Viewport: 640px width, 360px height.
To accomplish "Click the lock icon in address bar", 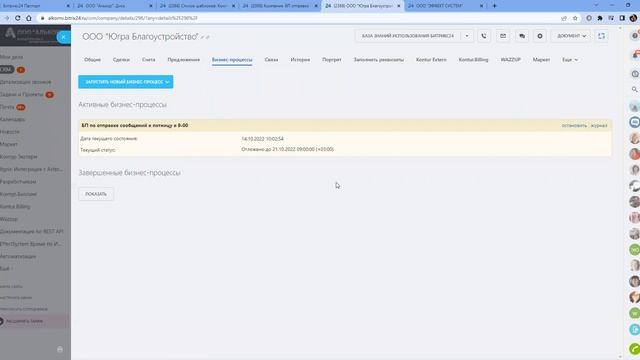I will coord(42,18).
